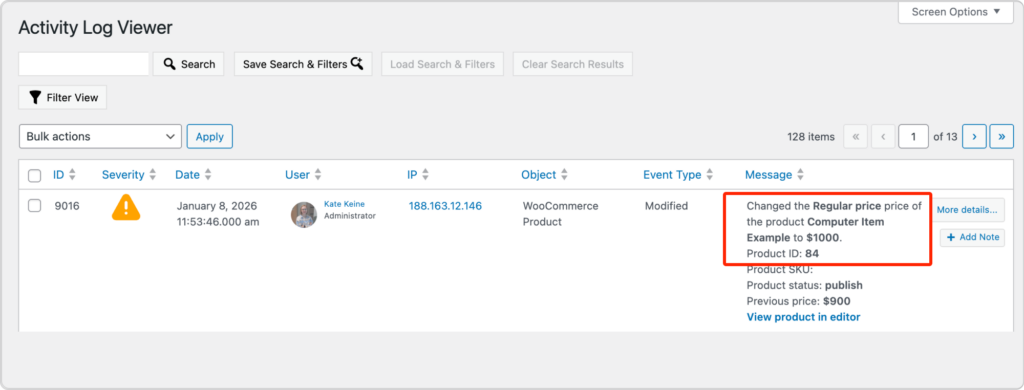
Task: Sort by Event Type column header
Action: (x=679, y=174)
